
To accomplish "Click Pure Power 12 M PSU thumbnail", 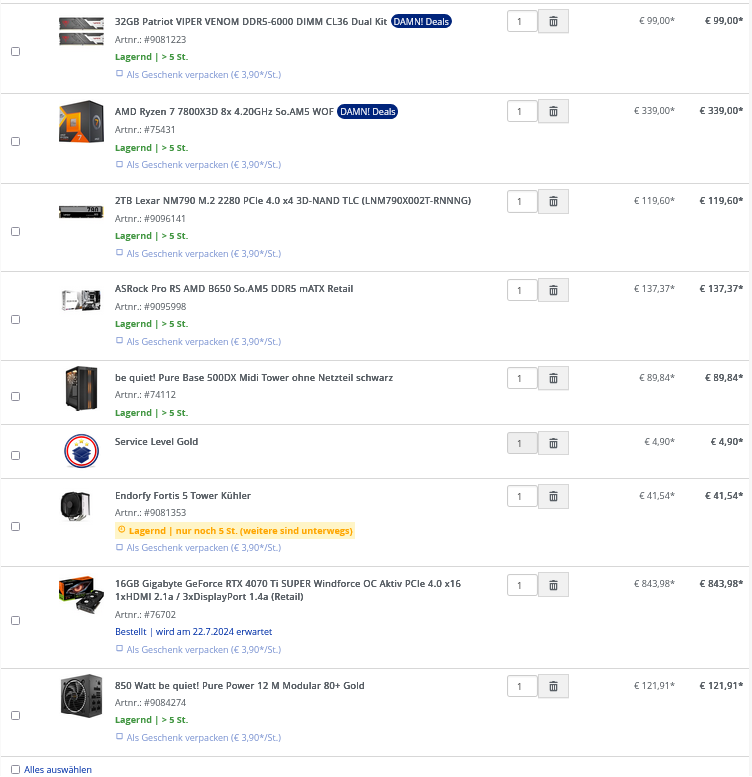I will (81, 696).
